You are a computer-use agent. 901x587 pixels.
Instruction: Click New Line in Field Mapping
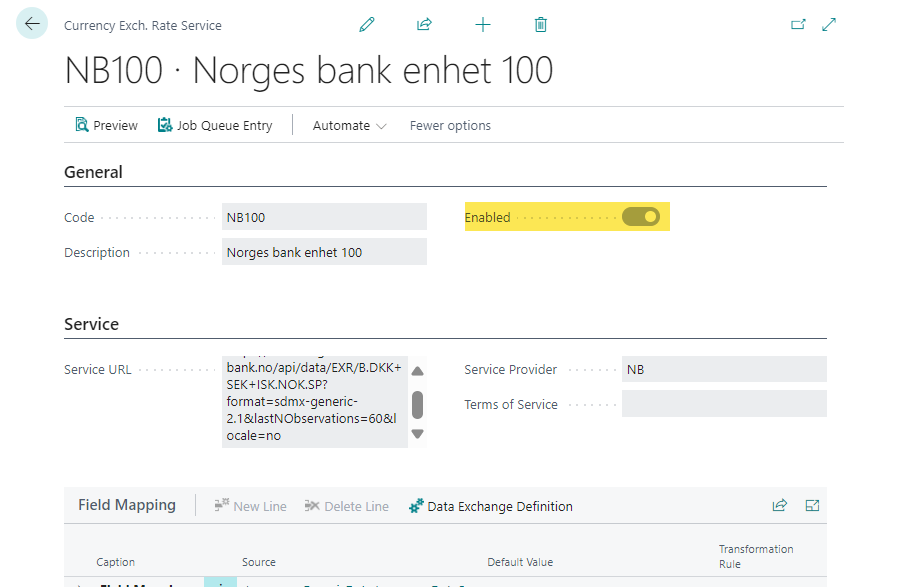251,506
